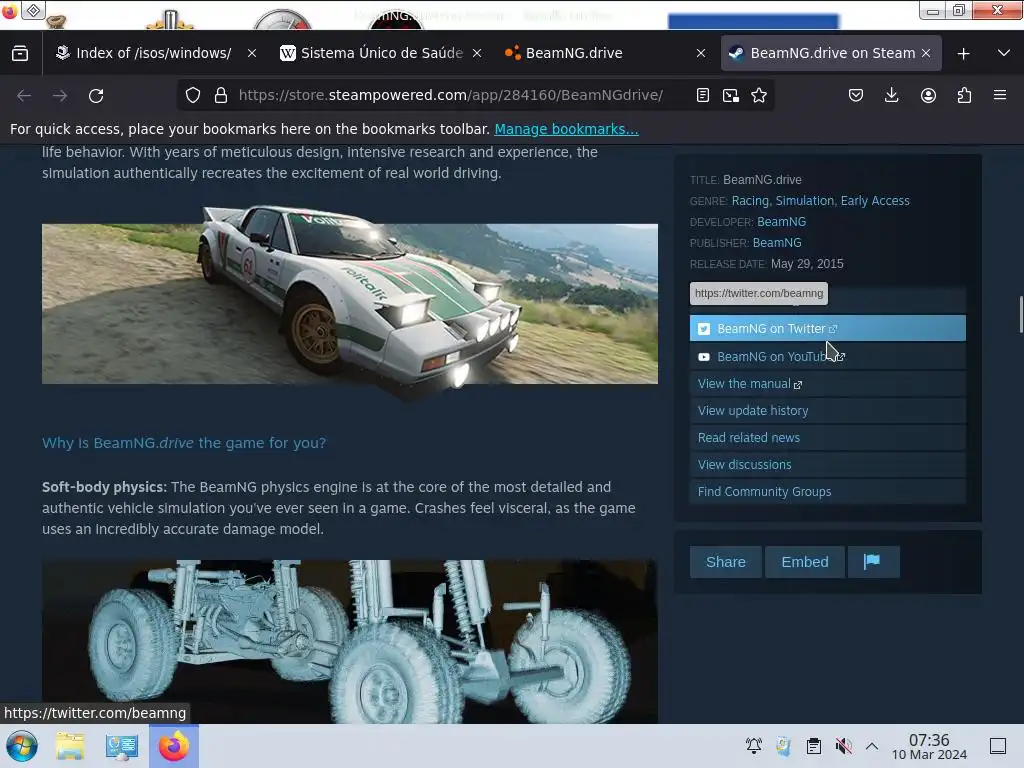Open the Pocket save icon
Image resolution: width=1024 pixels, height=768 pixels.
click(856, 95)
